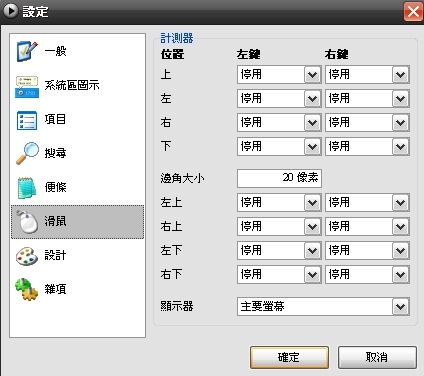Open left-button dropdown for 左 position
424x376 pixels.
279,98
